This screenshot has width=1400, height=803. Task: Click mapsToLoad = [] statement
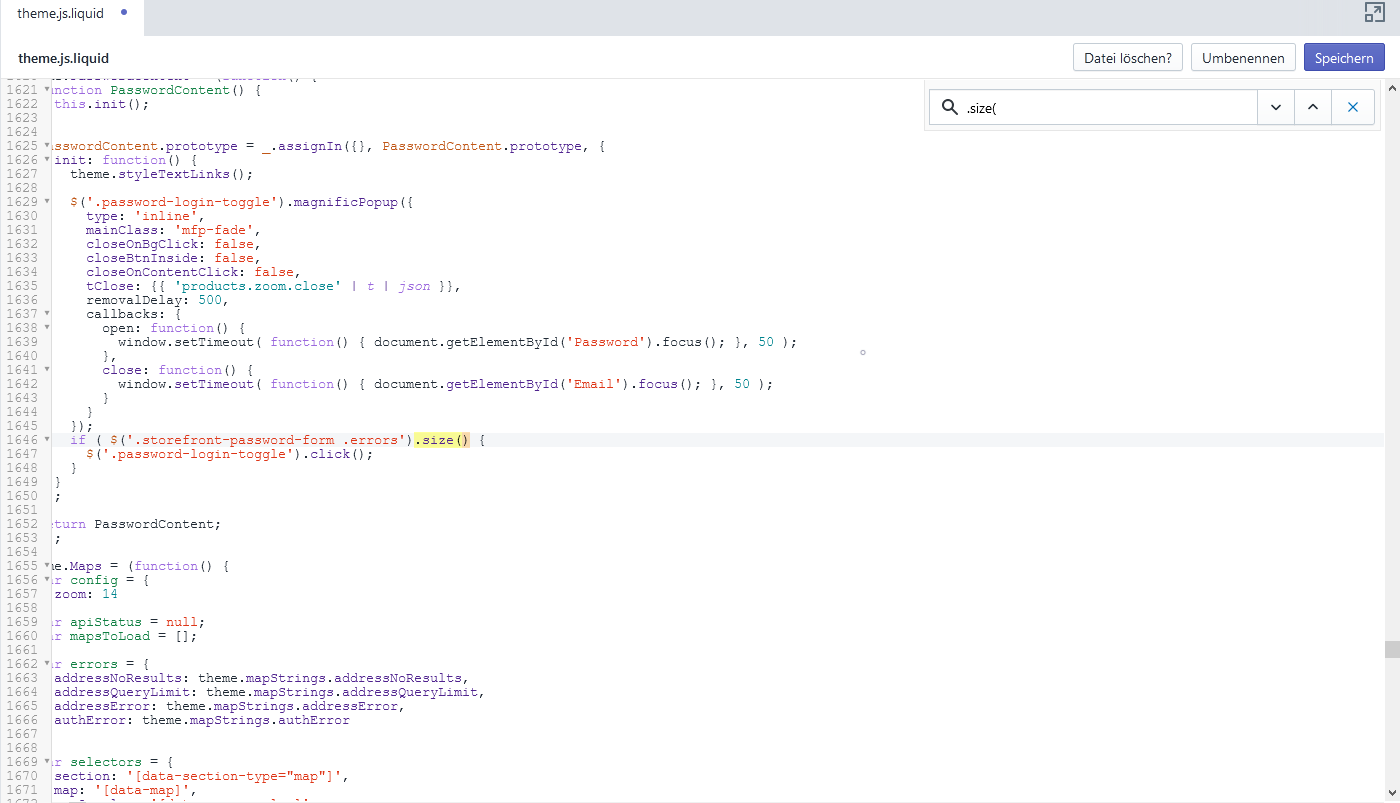pyautogui.click(x=134, y=636)
